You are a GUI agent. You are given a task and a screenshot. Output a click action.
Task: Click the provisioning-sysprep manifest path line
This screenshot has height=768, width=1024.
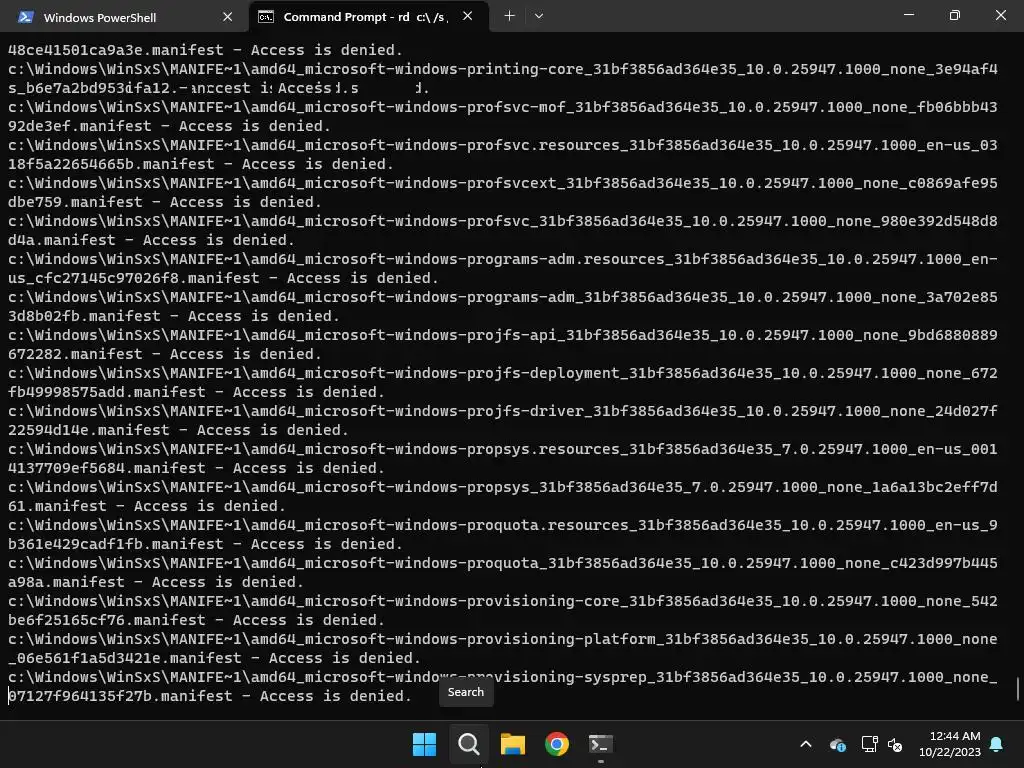[503, 677]
